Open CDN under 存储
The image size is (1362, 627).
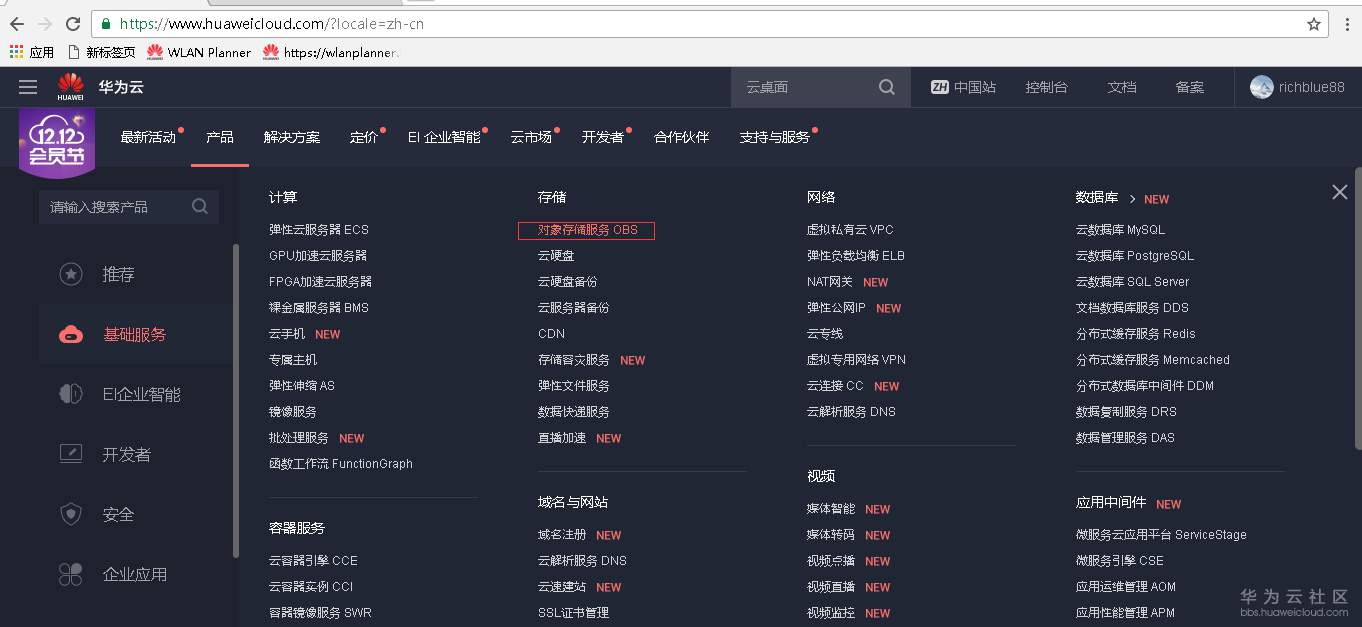point(551,333)
